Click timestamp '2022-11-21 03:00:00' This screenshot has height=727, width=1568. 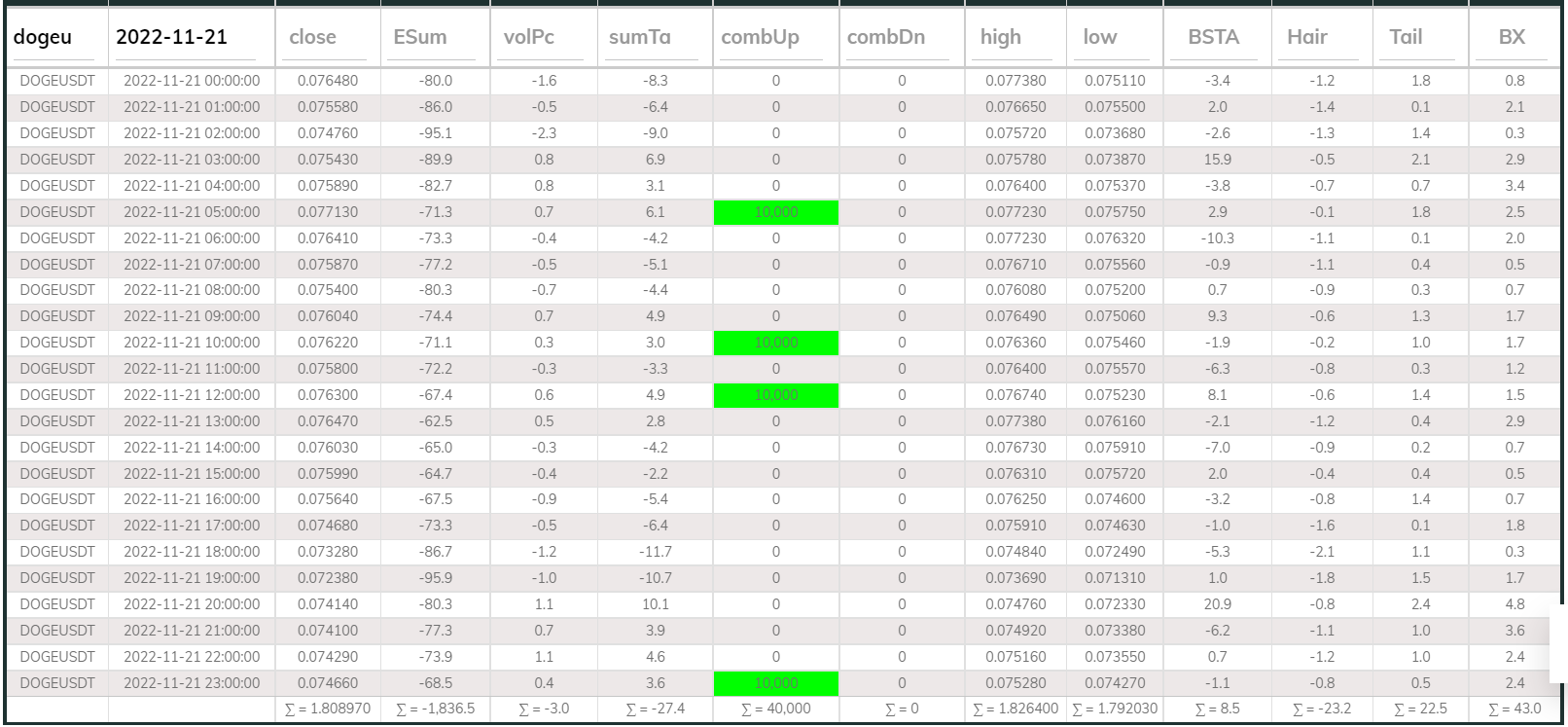click(x=192, y=160)
